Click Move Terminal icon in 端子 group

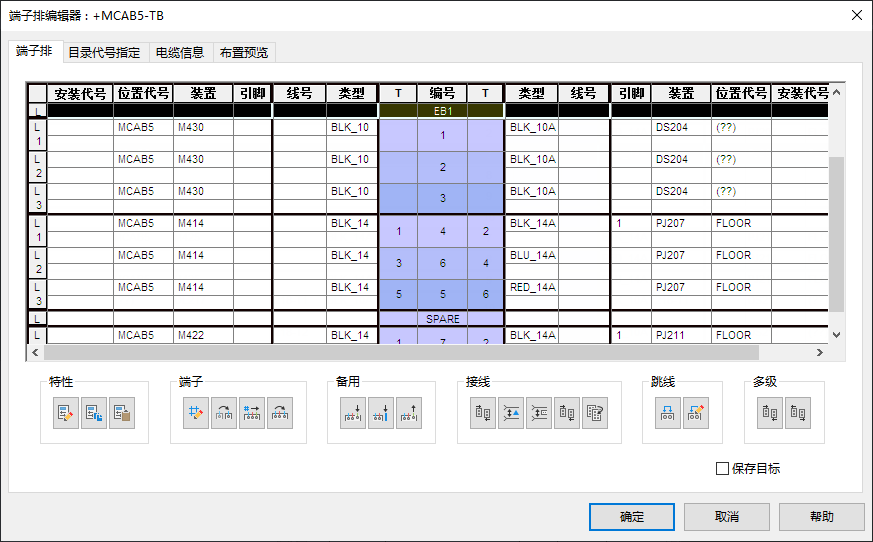pos(280,413)
